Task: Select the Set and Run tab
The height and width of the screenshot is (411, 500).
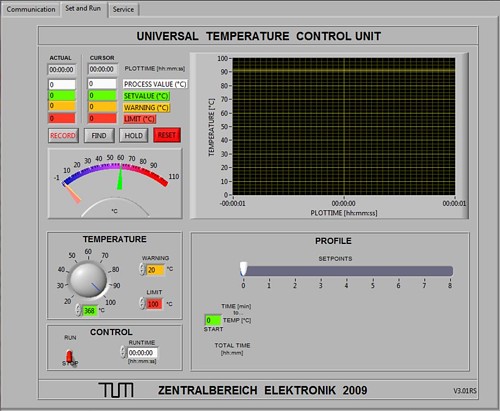Action: pos(83,8)
